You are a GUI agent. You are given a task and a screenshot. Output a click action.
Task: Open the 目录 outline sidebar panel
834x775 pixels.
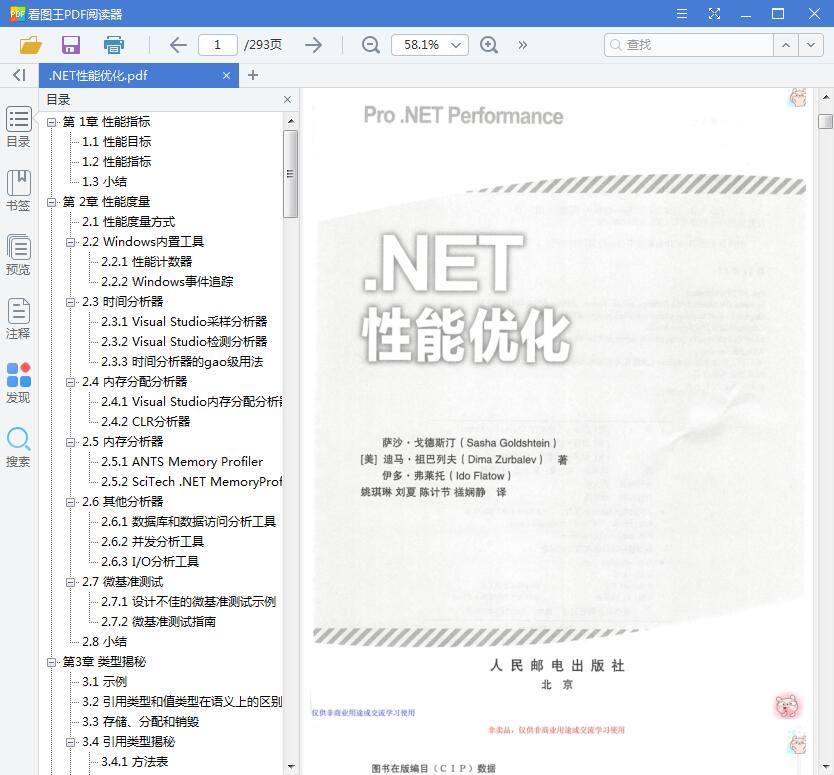click(19, 127)
